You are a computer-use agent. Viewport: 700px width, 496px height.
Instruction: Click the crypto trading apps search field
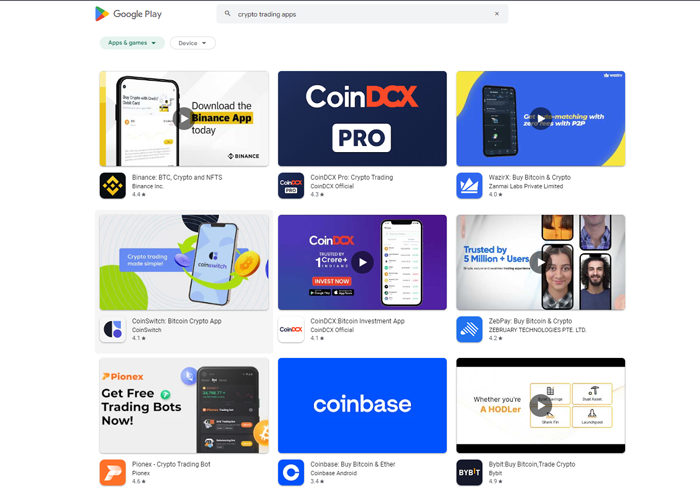coord(362,14)
